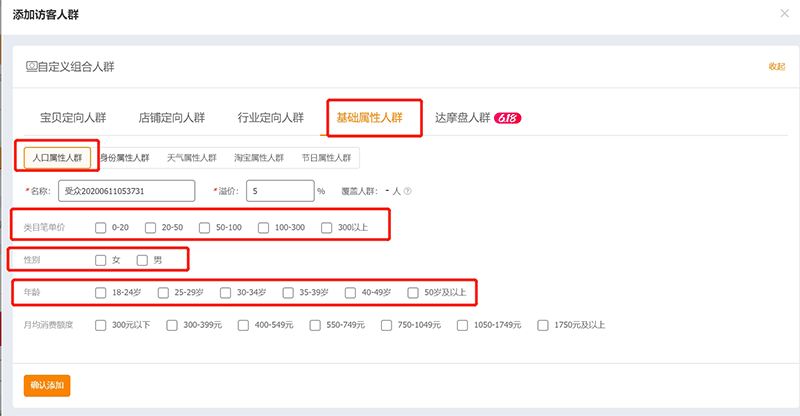Click the 确认添加 button
The image size is (800, 416).
47,384
